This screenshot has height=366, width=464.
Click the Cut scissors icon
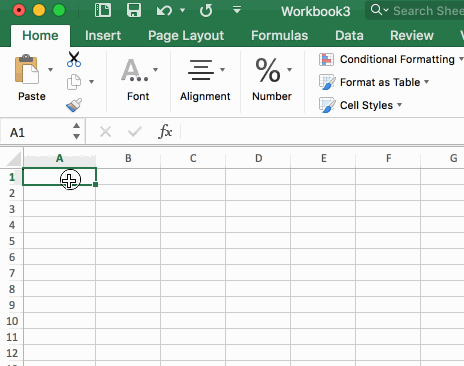tap(74, 59)
